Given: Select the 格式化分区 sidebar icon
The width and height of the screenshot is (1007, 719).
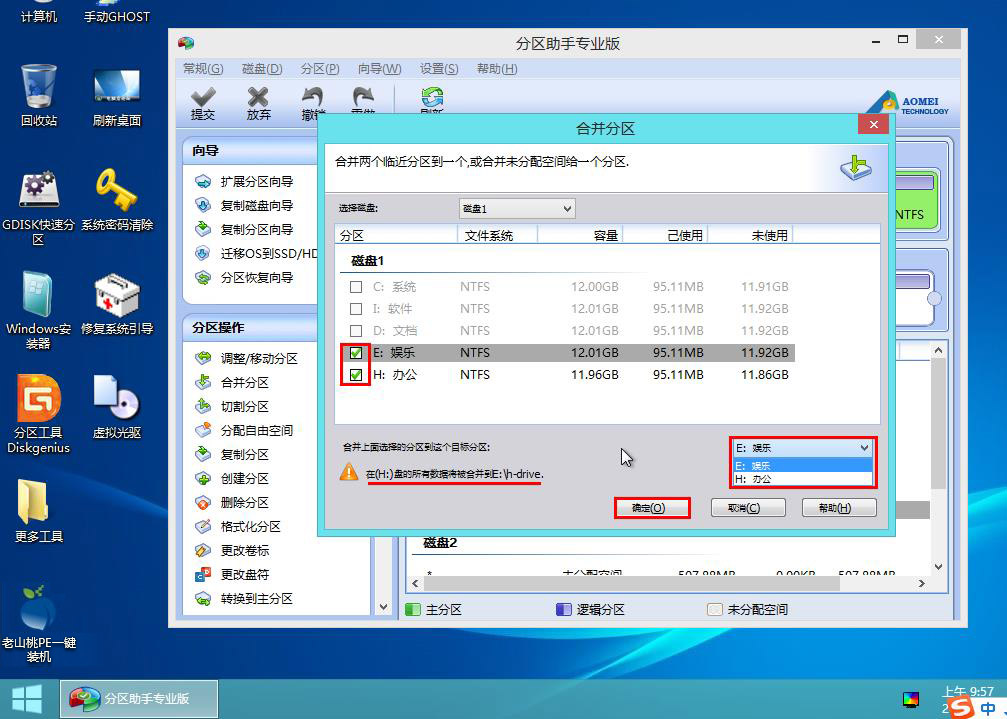Looking at the screenshot, I should pyautogui.click(x=203, y=526).
